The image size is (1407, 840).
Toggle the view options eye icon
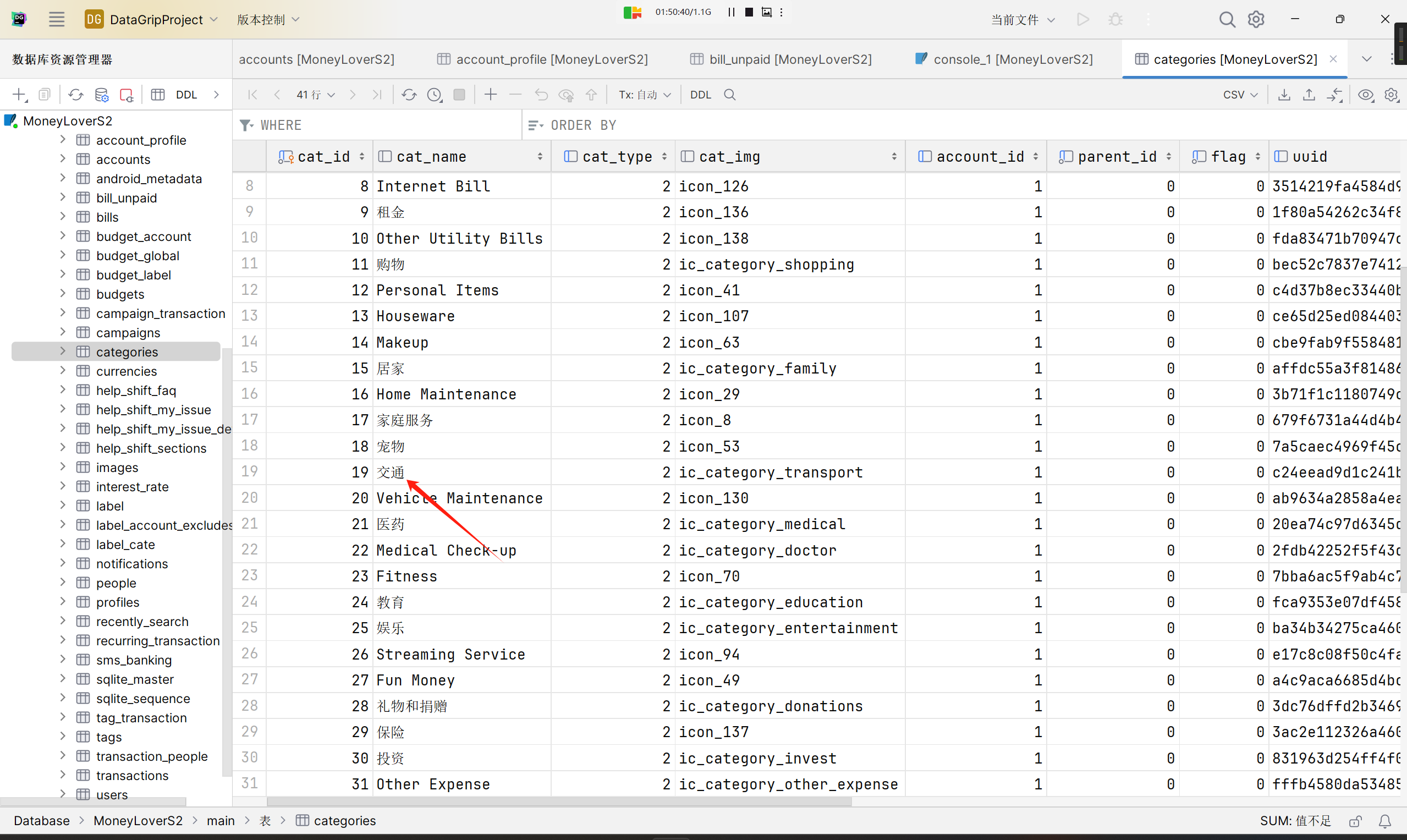[1366, 95]
